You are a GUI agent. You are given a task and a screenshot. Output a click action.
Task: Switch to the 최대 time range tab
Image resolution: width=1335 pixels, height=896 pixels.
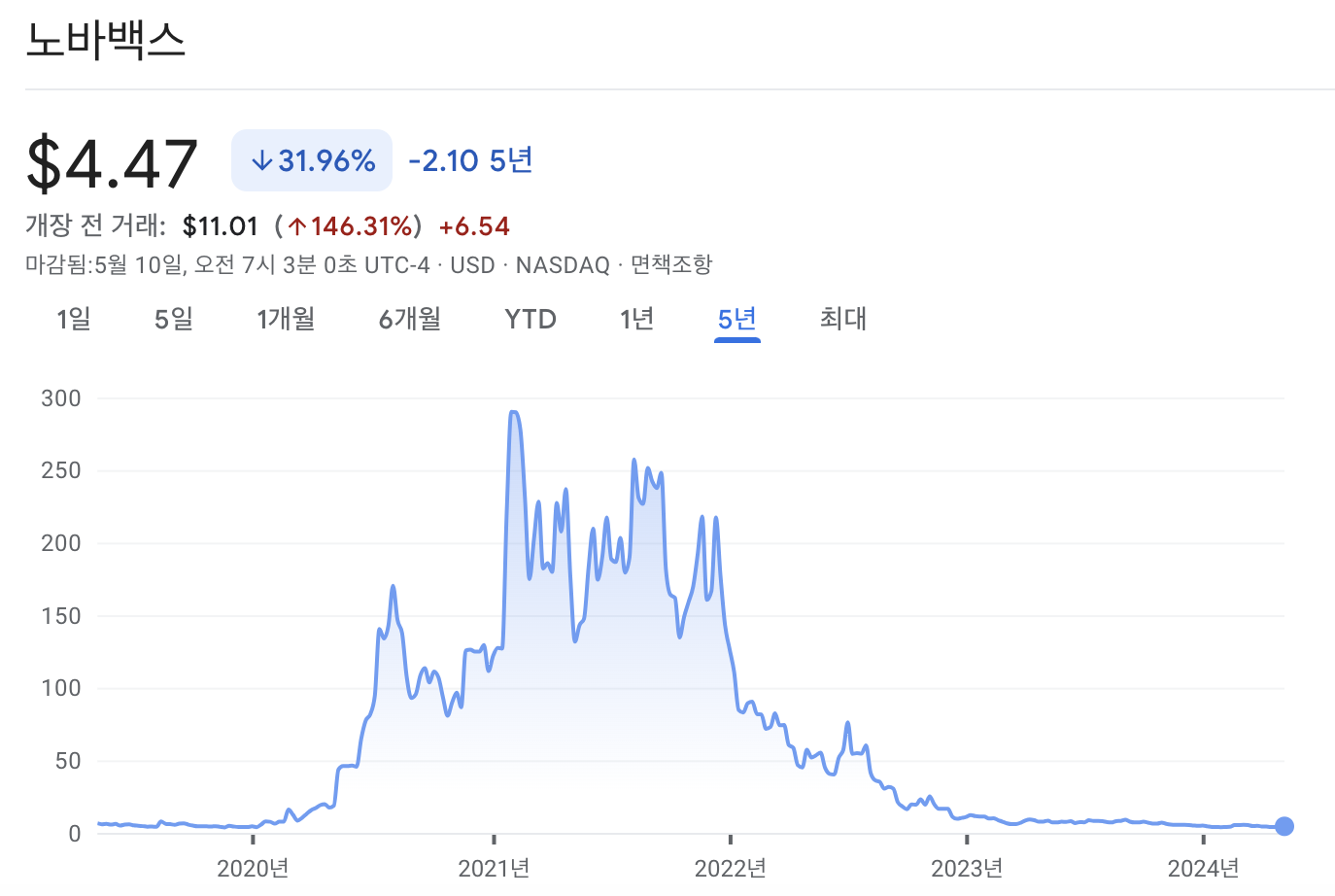coord(841,319)
